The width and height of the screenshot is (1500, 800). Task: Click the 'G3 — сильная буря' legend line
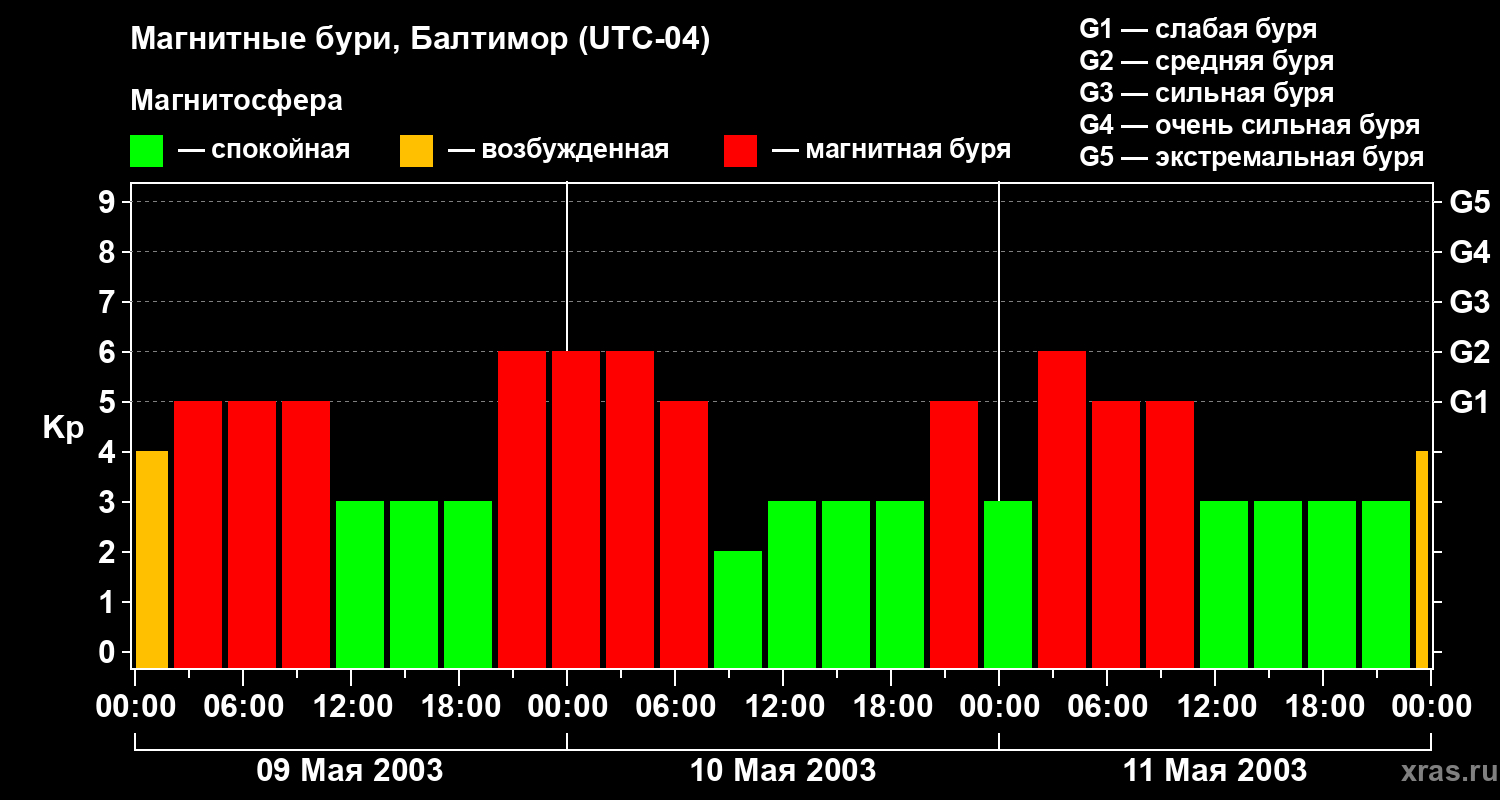point(1206,93)
